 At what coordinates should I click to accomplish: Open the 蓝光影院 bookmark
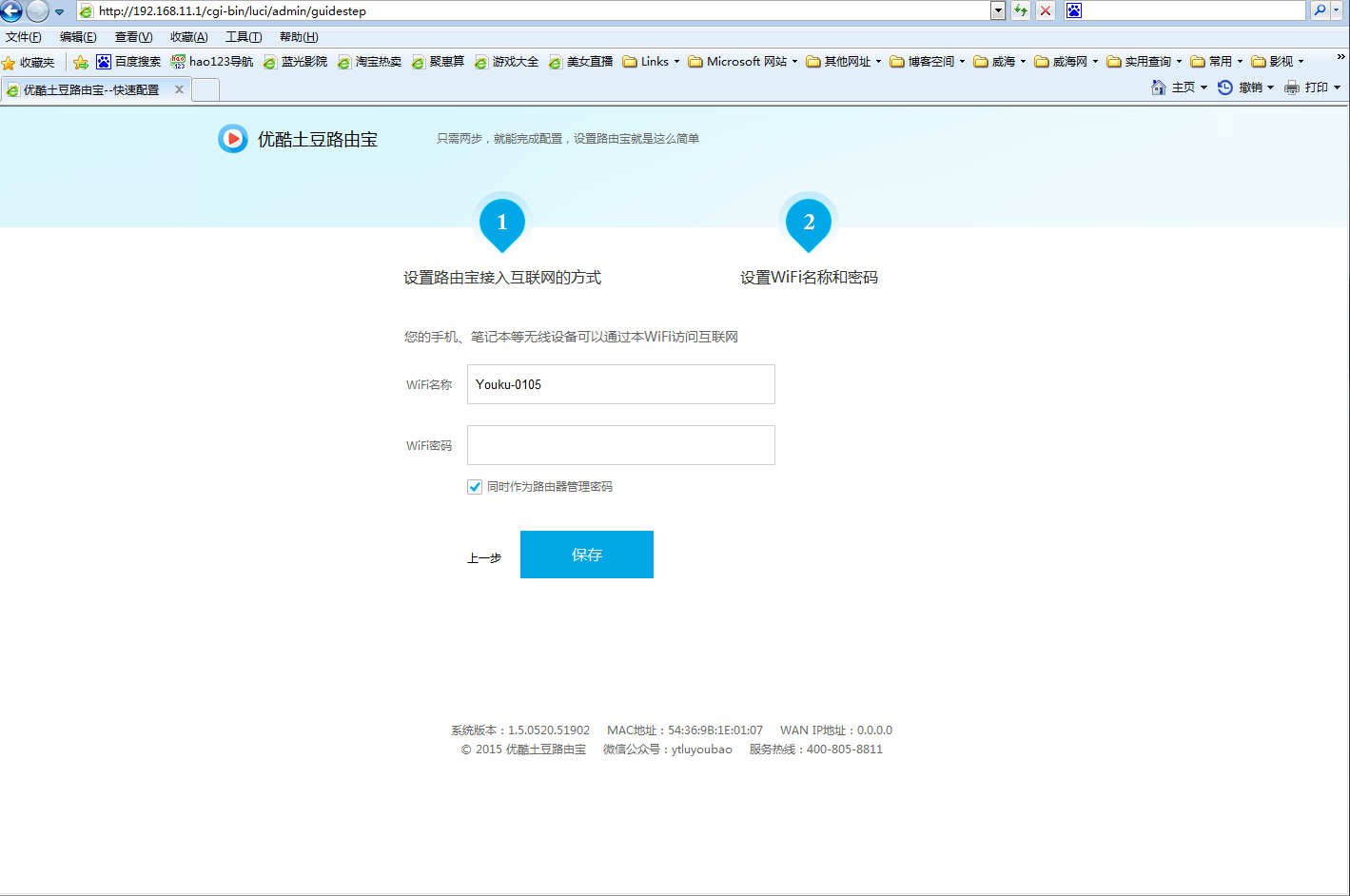point(295,62)
